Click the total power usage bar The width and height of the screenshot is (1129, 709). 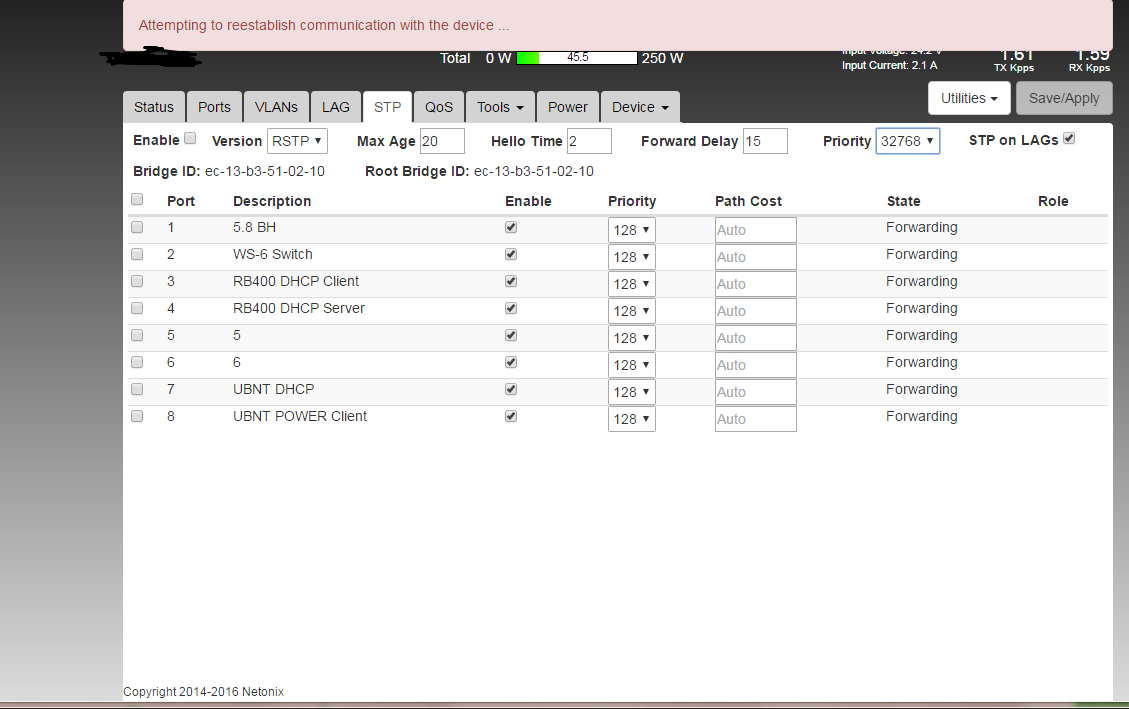(577, 58)
